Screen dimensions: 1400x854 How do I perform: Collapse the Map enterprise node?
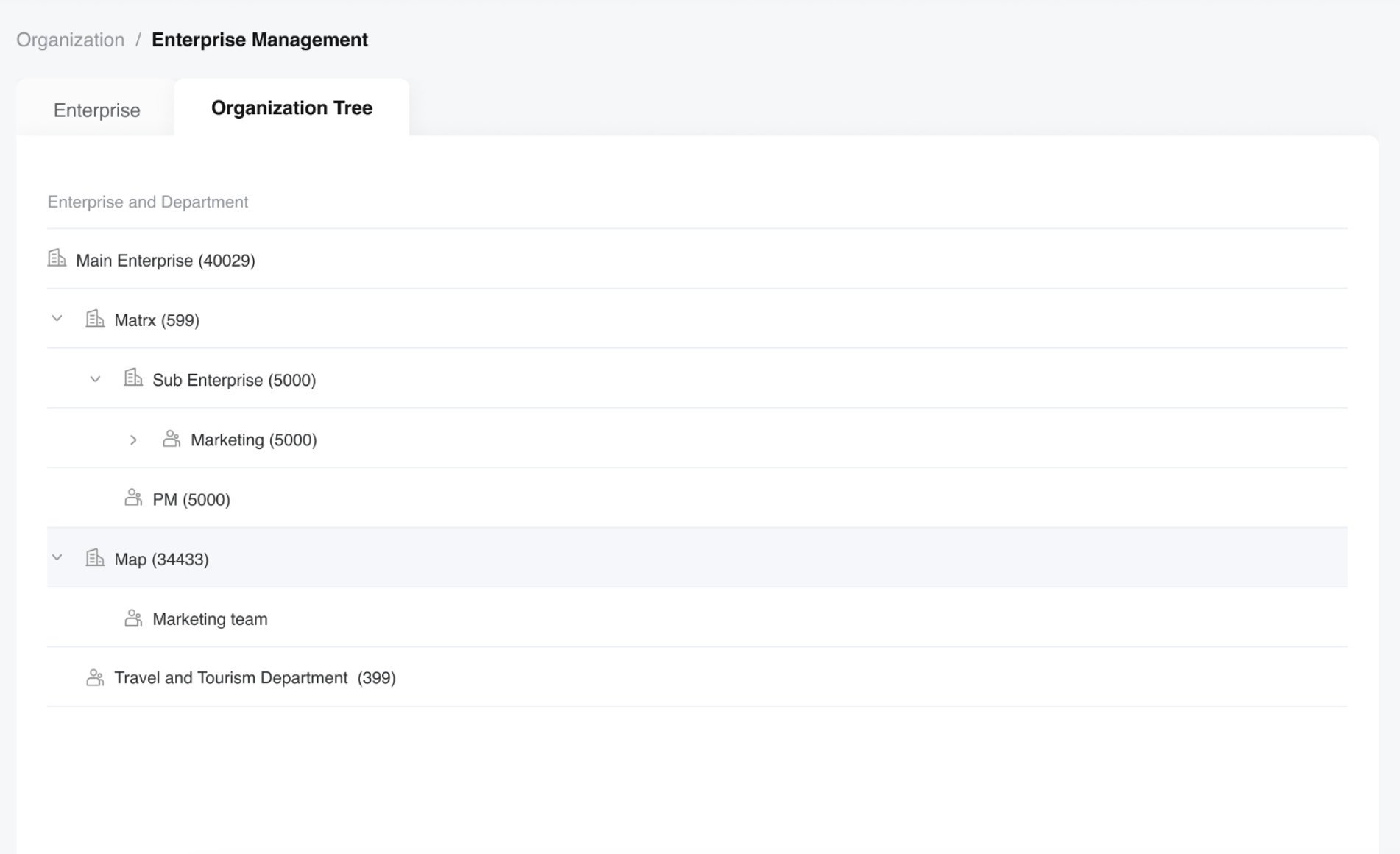pos(57,558)
